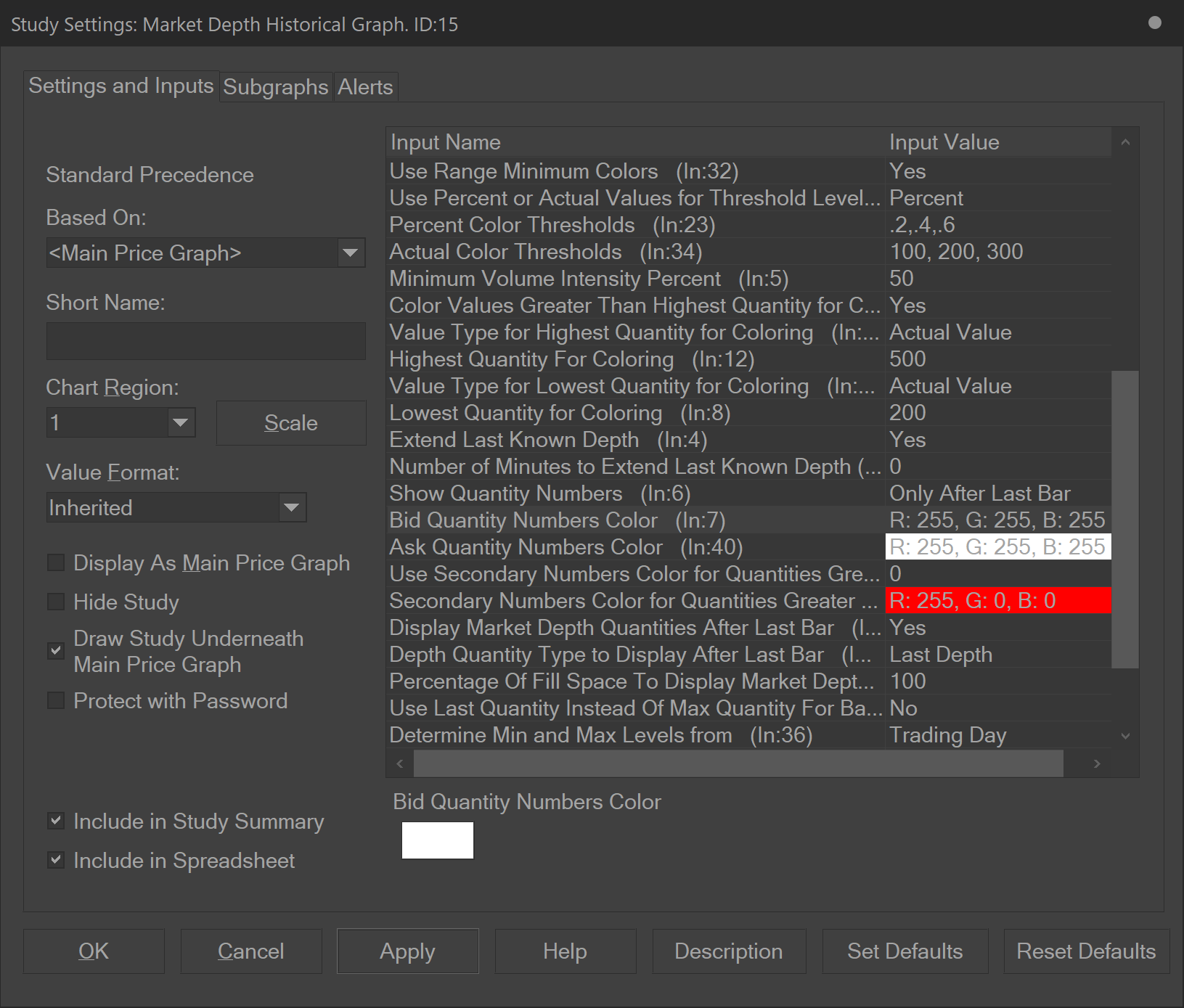1184x1008 pixels.
Task: Click the Short Name input field
Action: pyautogui.click(x=205, y=341)
